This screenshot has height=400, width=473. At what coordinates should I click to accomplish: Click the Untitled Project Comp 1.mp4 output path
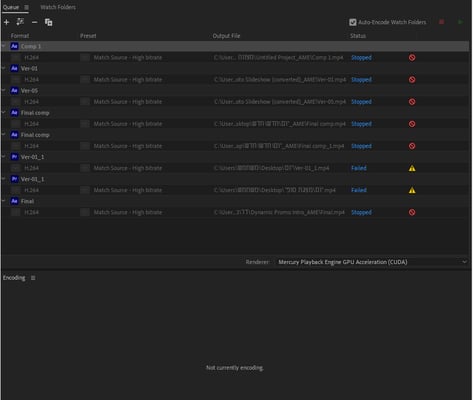coord(279,58)
